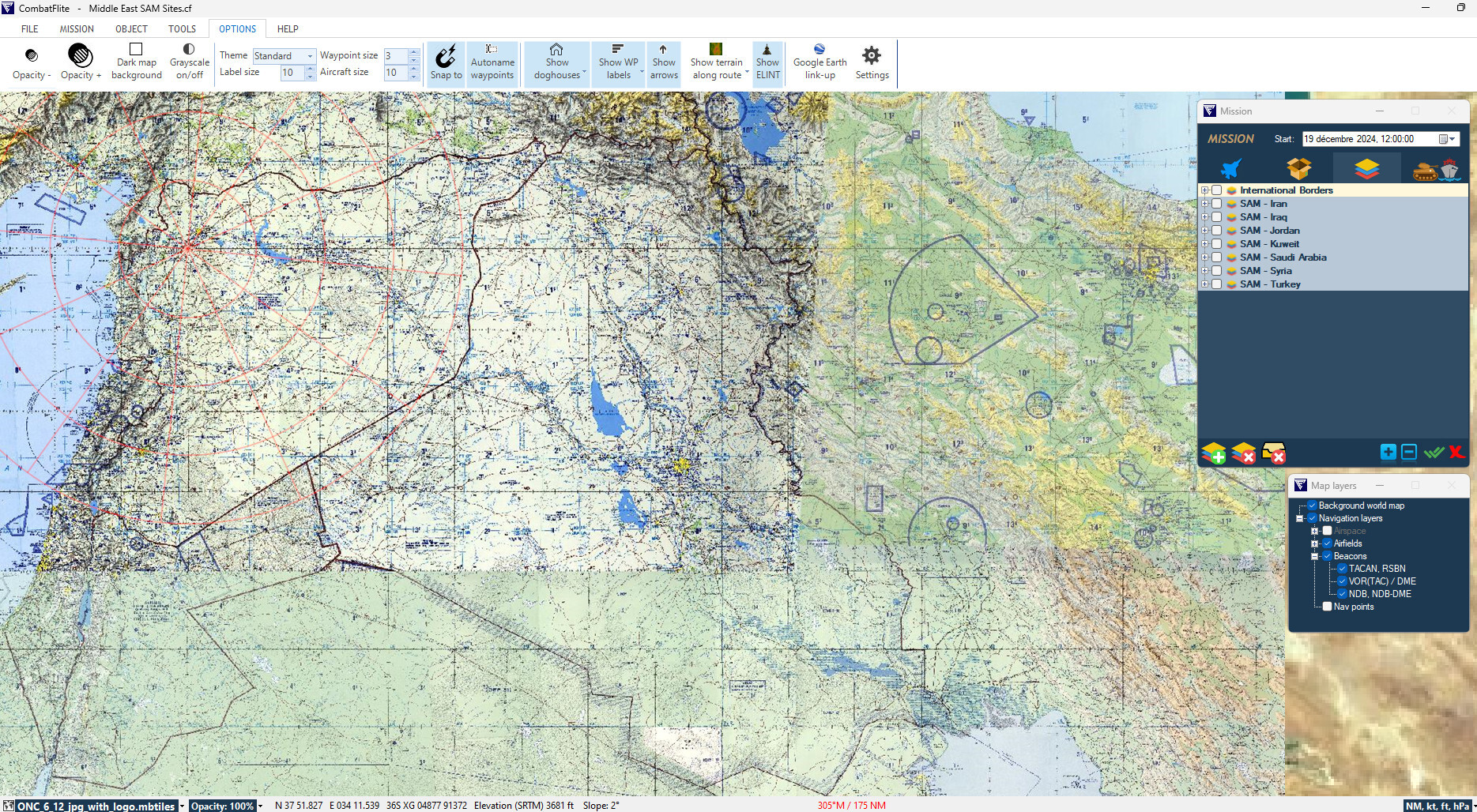Select the aircraft tab icon in Mission panel
Viewport: 1477px width, 812px height.
pos(1231,168)
